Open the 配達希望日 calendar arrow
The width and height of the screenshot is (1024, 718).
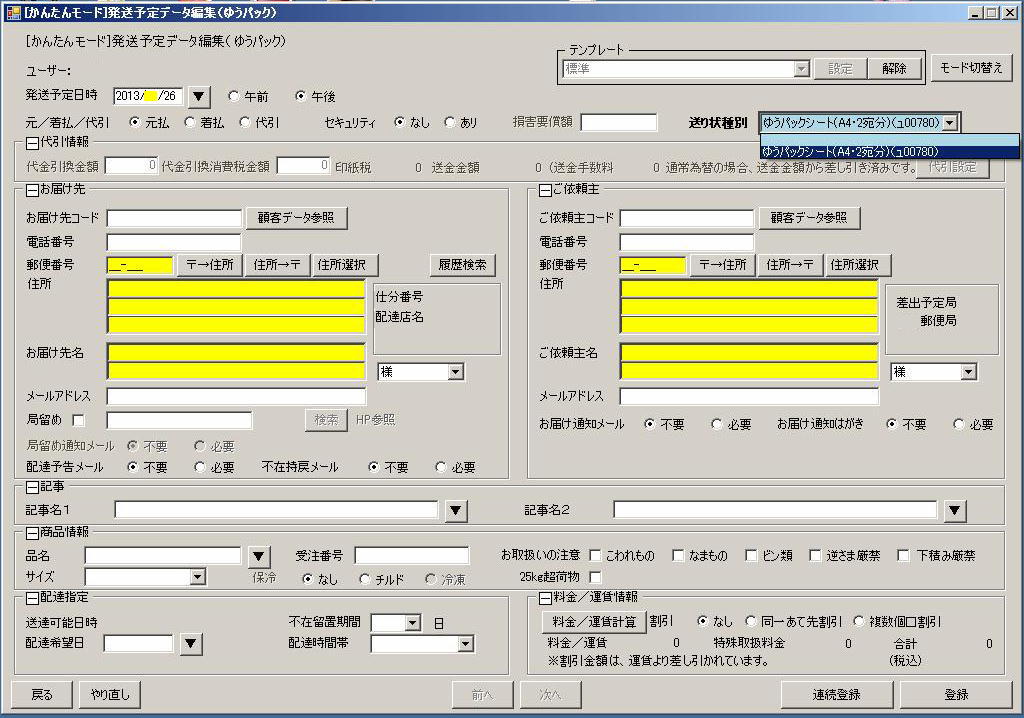[x=191, y=644]
